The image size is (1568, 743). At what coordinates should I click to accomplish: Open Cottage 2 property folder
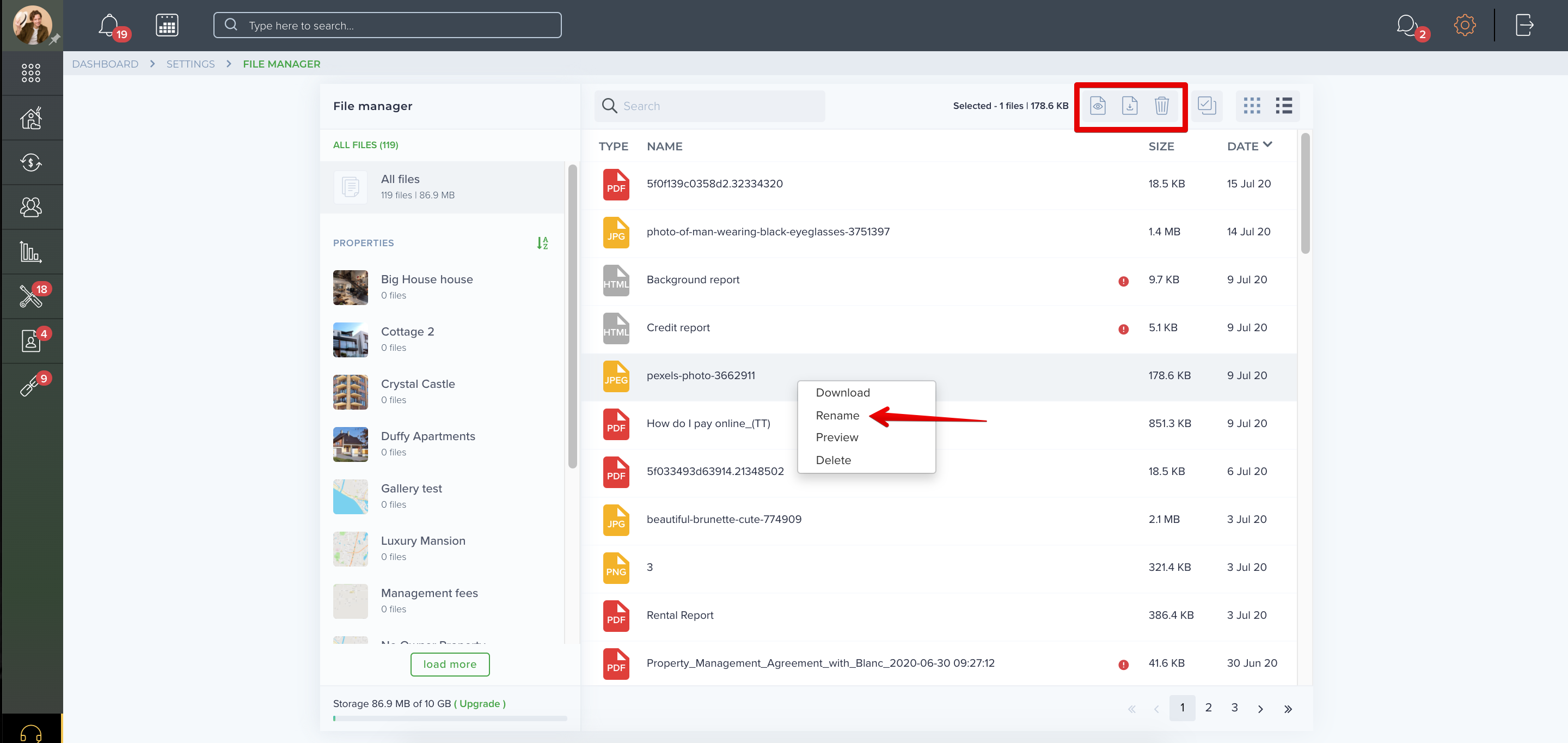click(443, 340)
